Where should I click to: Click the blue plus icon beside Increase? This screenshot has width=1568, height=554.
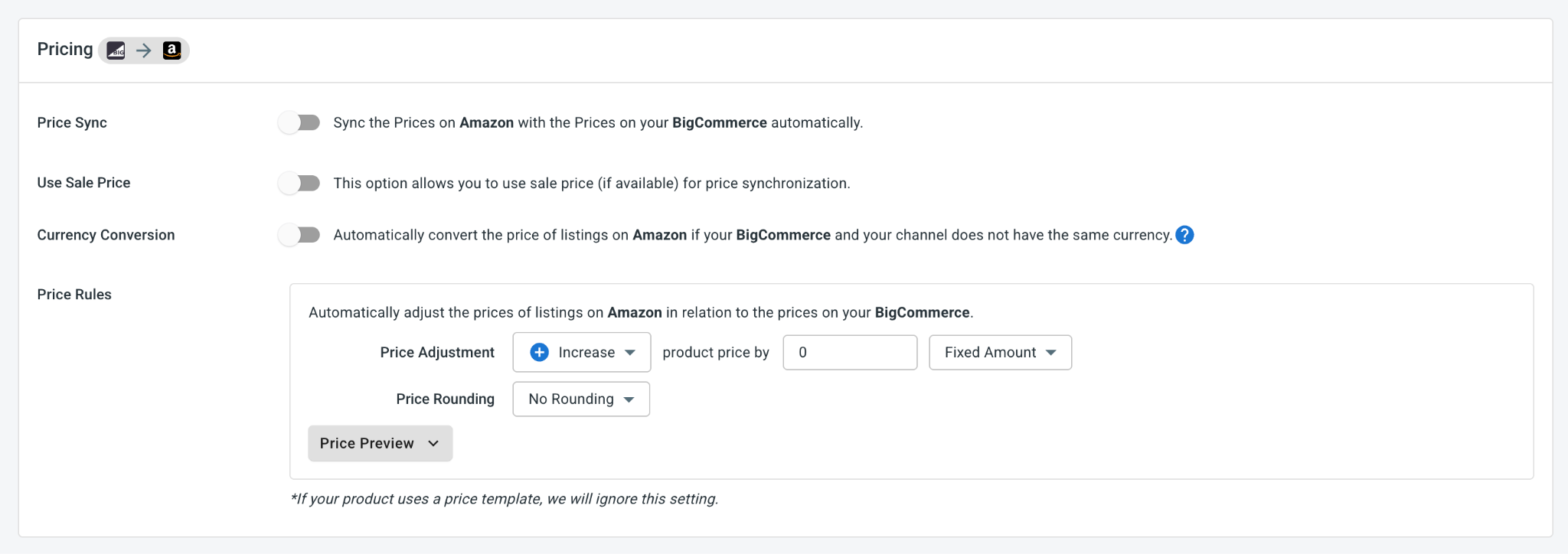click(x=539, y=352)
